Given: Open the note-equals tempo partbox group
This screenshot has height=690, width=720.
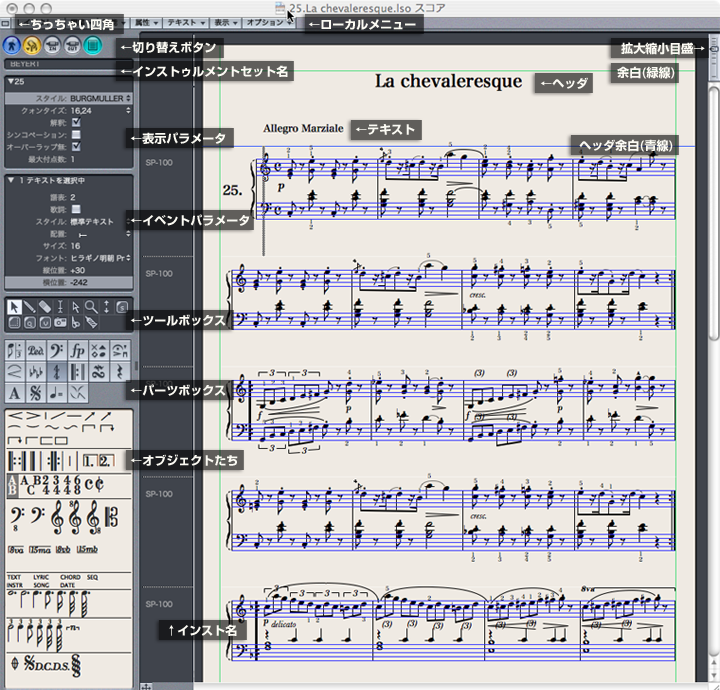Looking at the screenshot, I should point(56,393).
